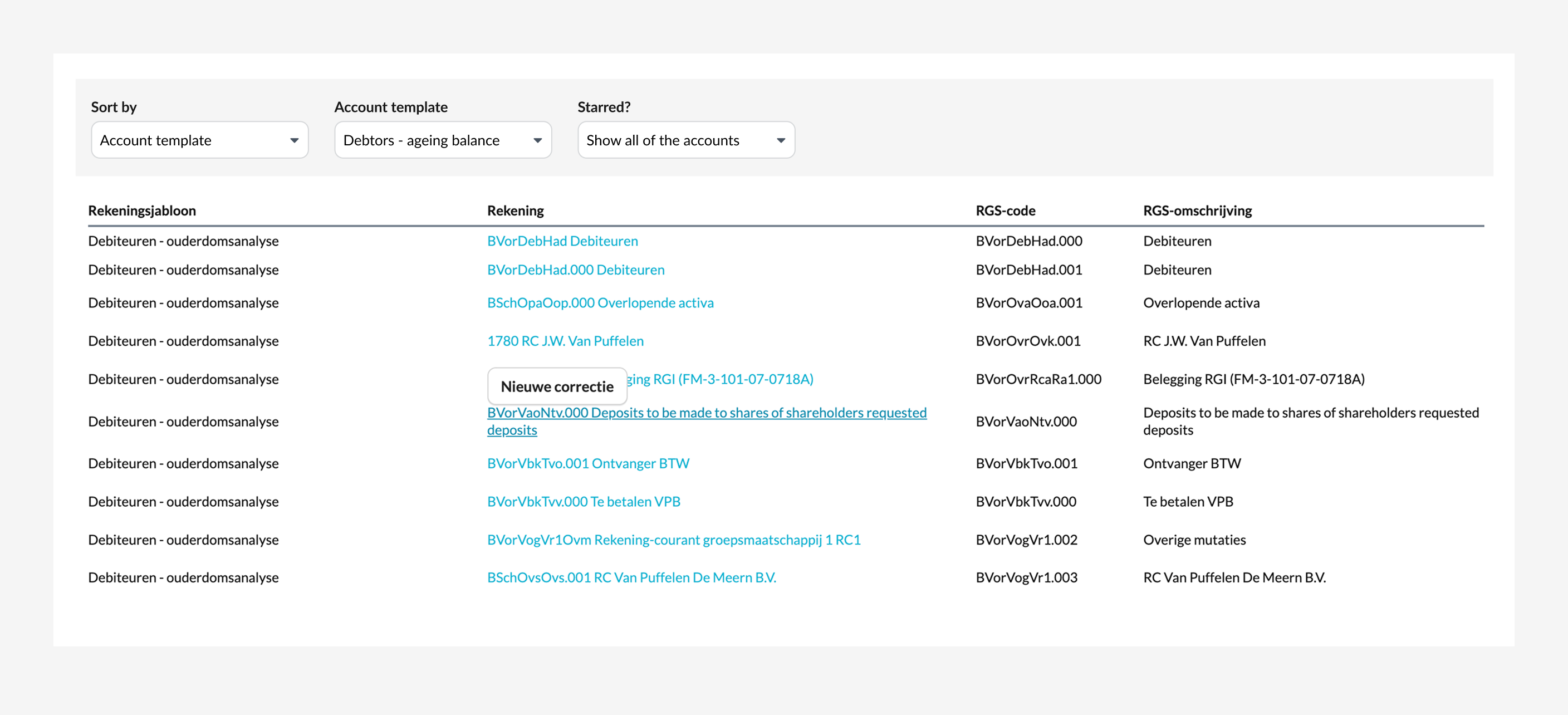This screenshot has height=715, width=1568.
Task: Open BVorDebHad Debiteuren account link
Action: pyautogui.click(x=562, y=241)
